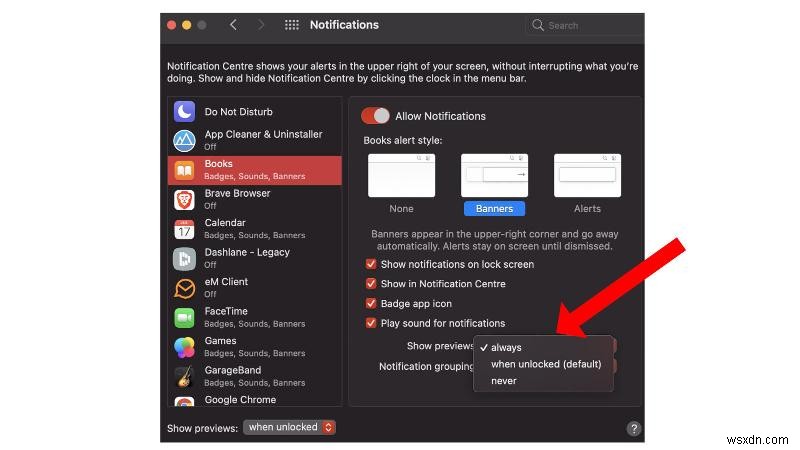Uncheck Show in Notification Centre
800x450 pixels.
[371, 284]
